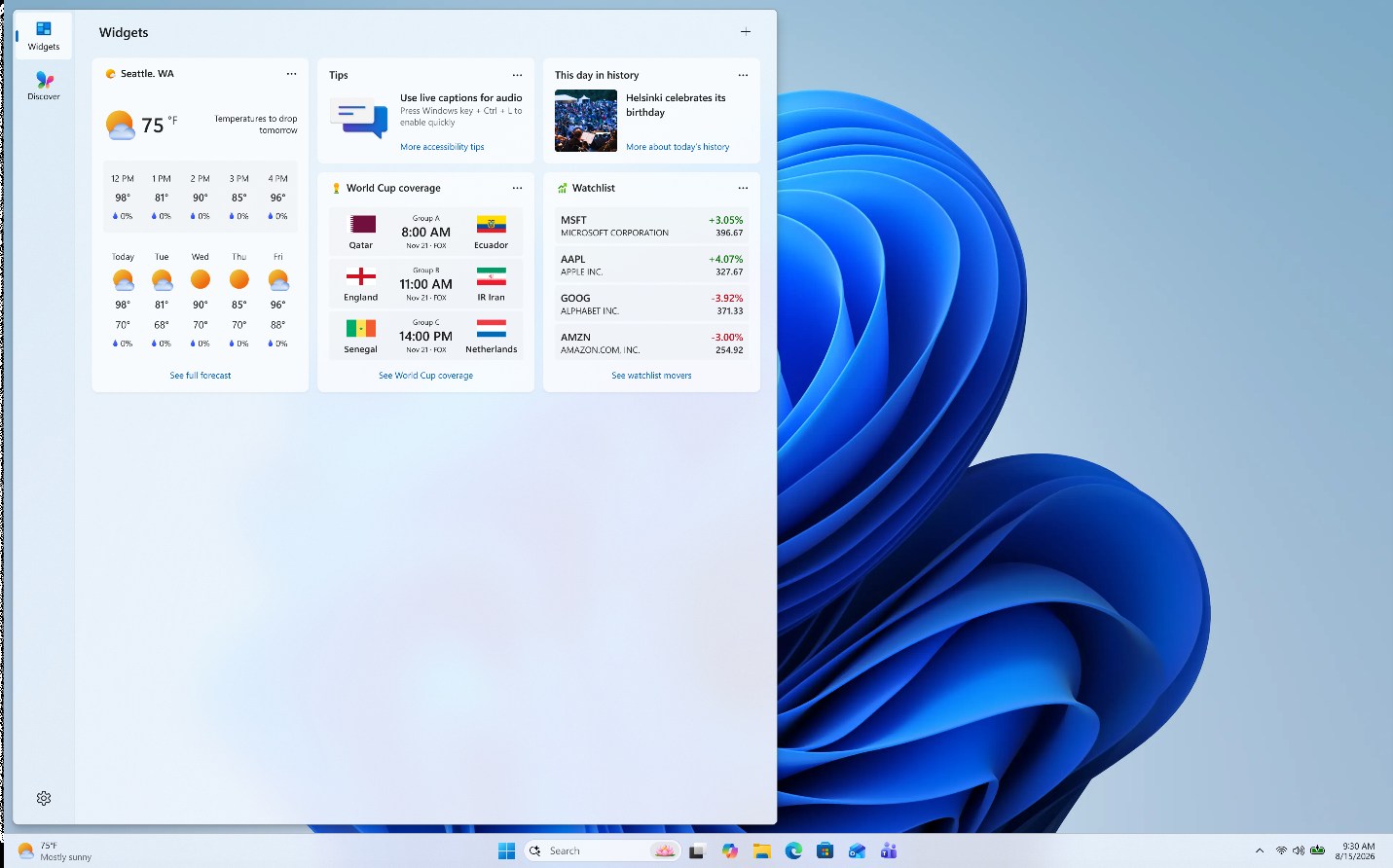Click Today's forecast weather icon
This screenshot has width=1393, height=868.
coord(123,280)
